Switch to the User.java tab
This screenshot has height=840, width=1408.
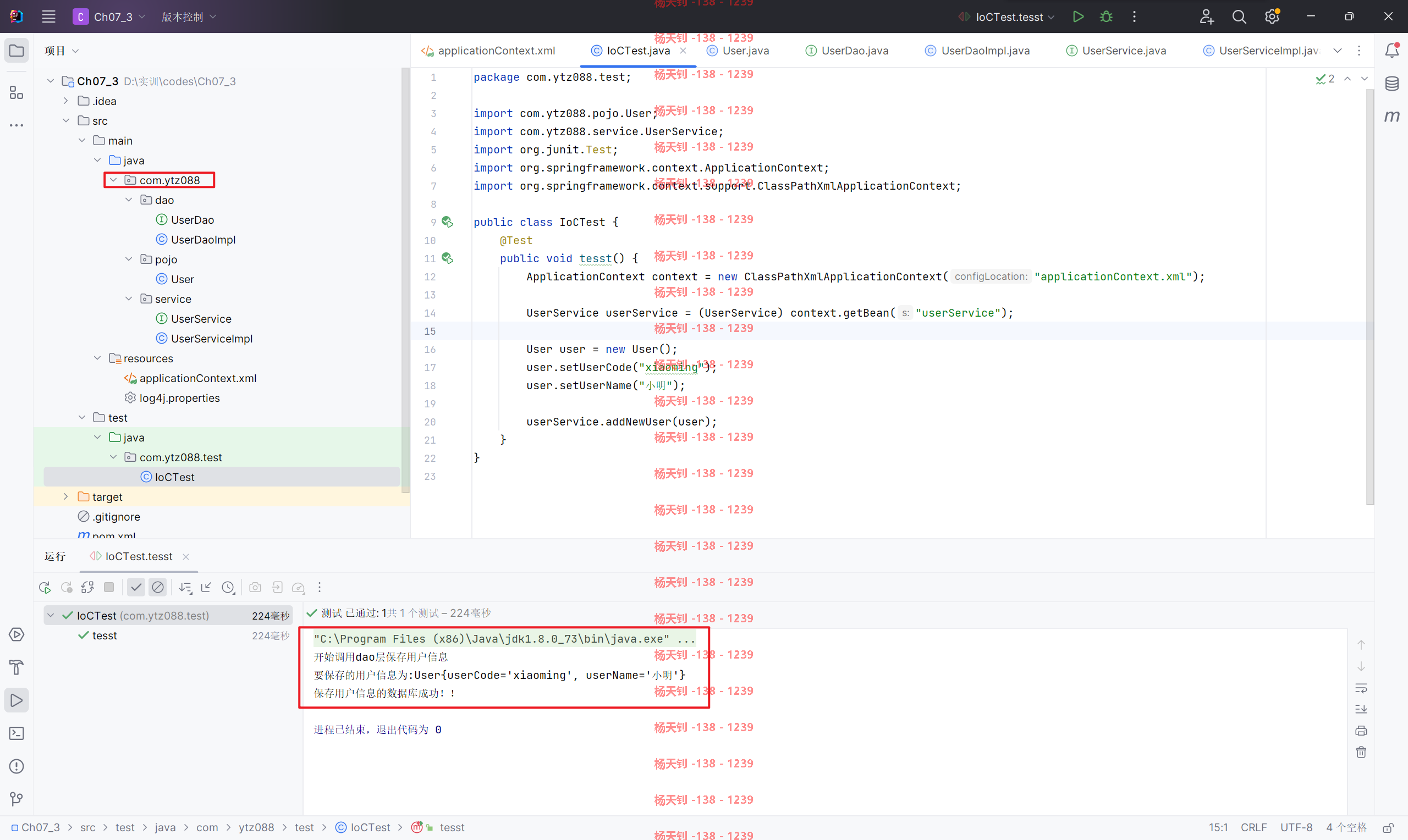[x=738, y=51]
